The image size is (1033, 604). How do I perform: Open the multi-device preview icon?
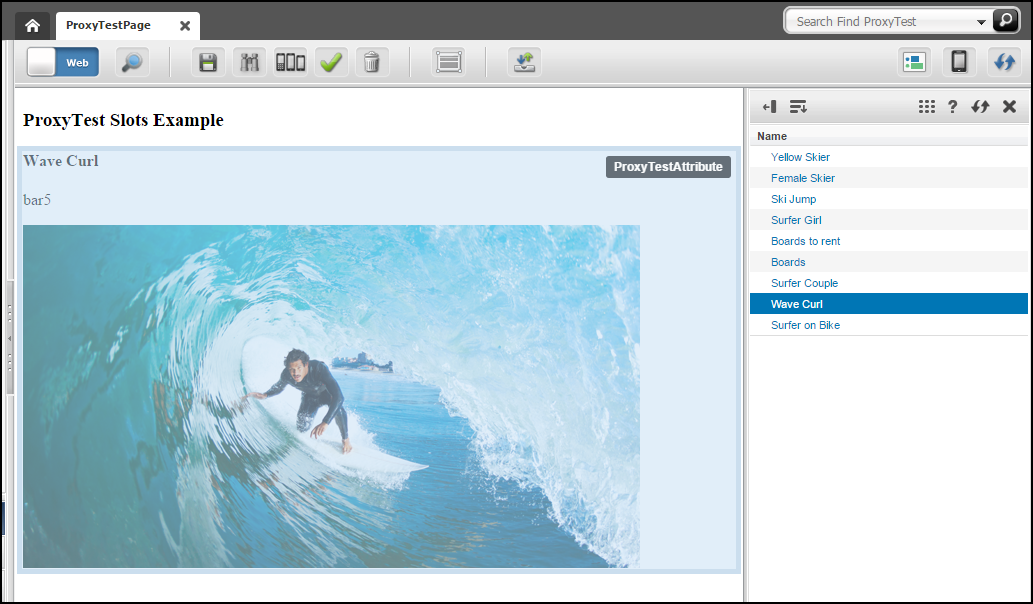290,62
